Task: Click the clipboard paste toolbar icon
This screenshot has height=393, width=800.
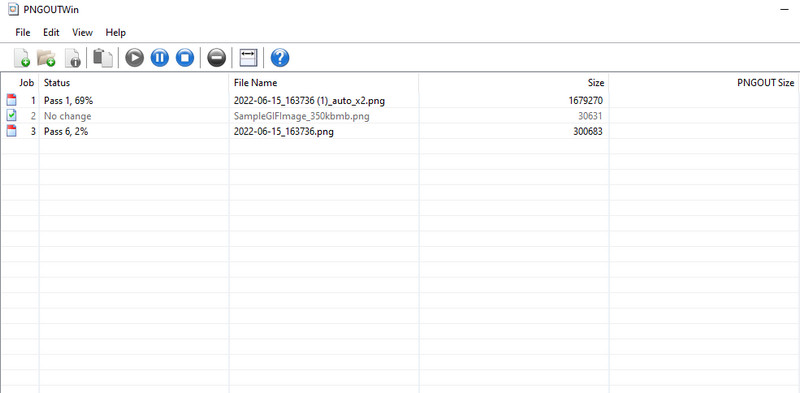Action: tap(103, 58)
